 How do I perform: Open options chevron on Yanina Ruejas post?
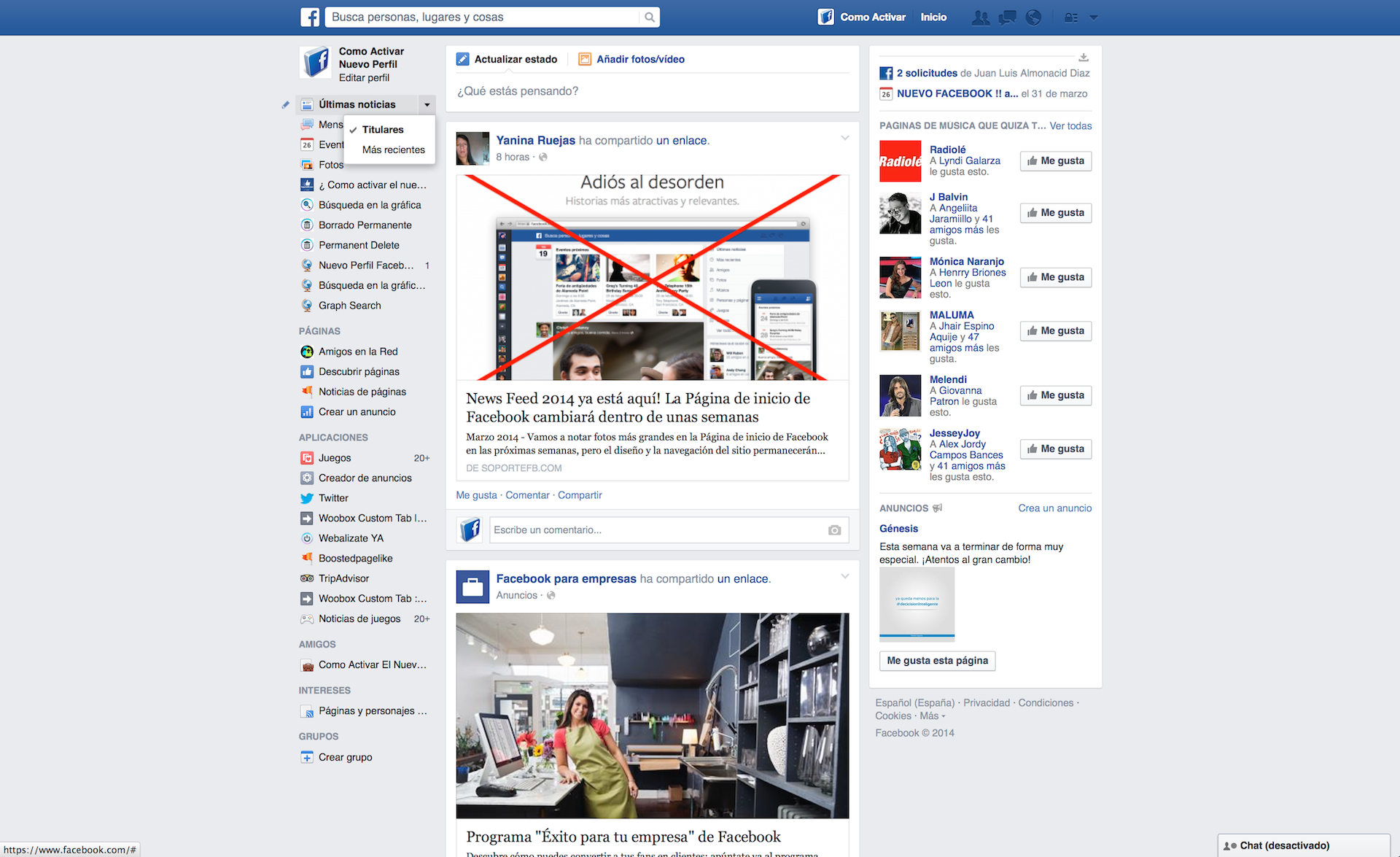pyautogui.click(x=844, y=138)
